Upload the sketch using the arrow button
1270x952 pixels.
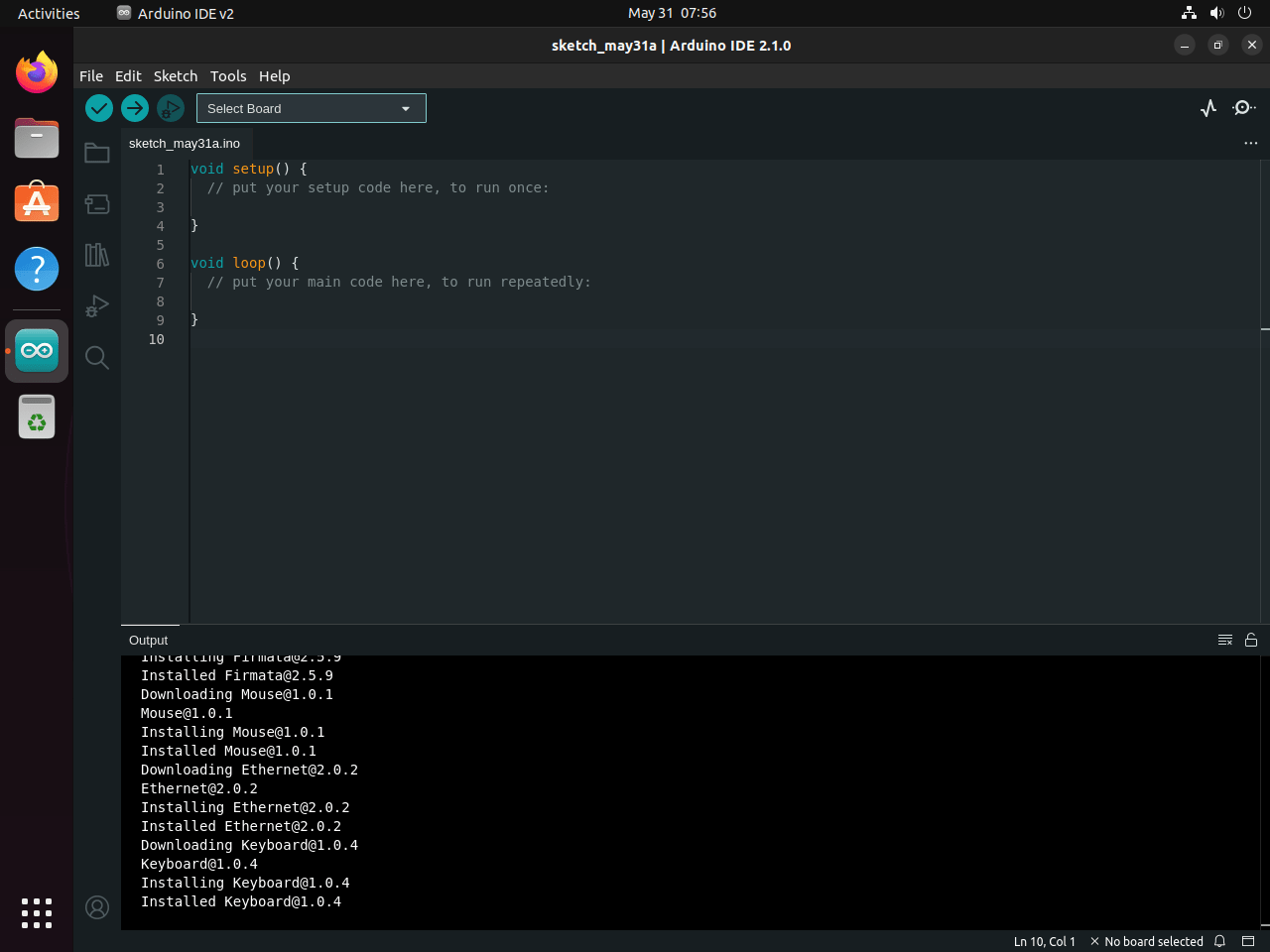pyautogui.click(x=134, y=108)
